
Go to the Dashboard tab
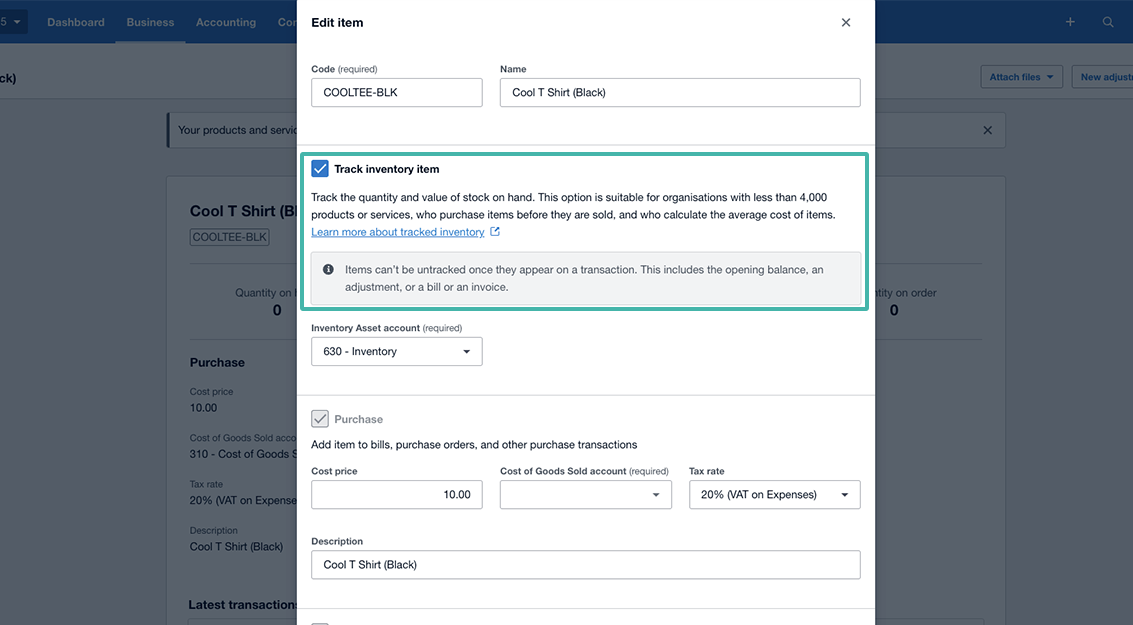point(76,22)
